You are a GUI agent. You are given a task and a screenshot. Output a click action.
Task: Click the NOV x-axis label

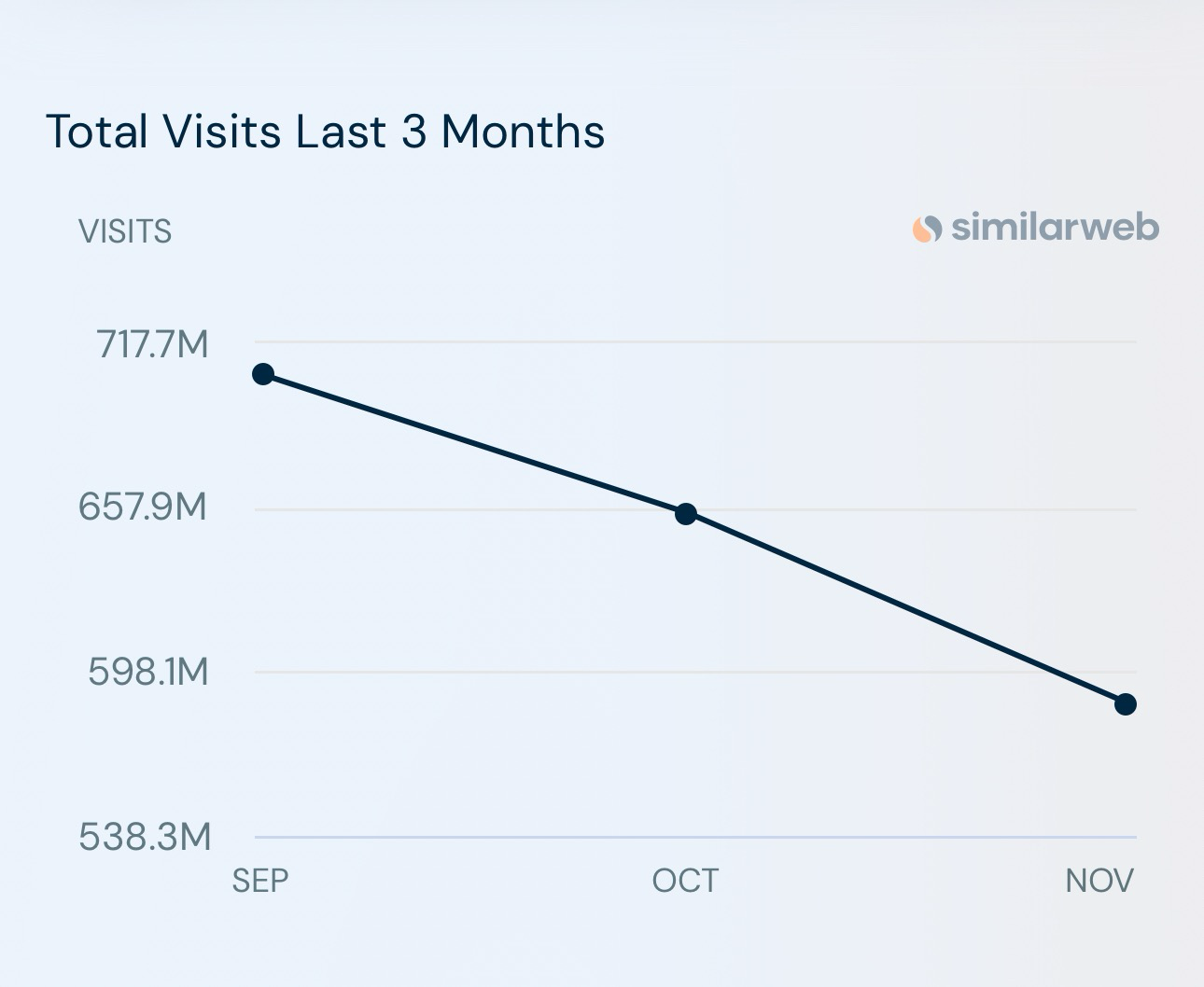(x=1099, y=880)
